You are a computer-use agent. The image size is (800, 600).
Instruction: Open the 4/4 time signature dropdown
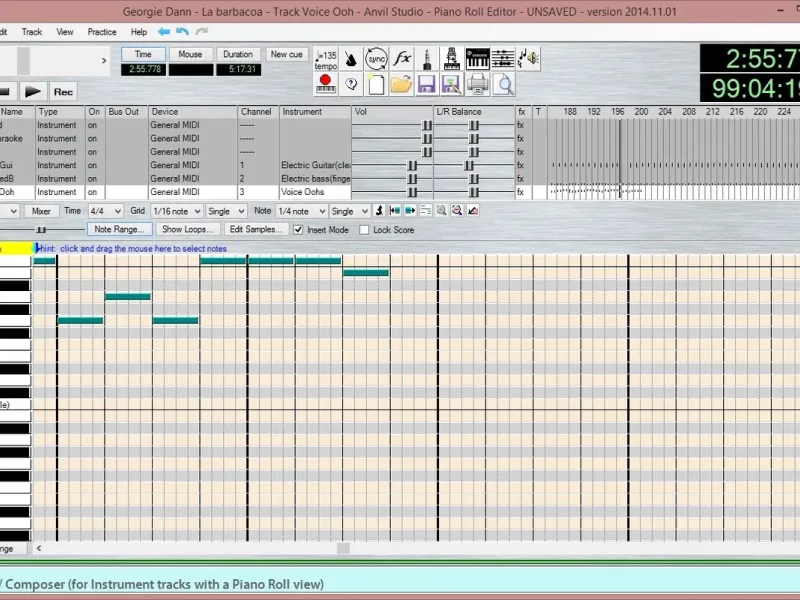[105, 211]
